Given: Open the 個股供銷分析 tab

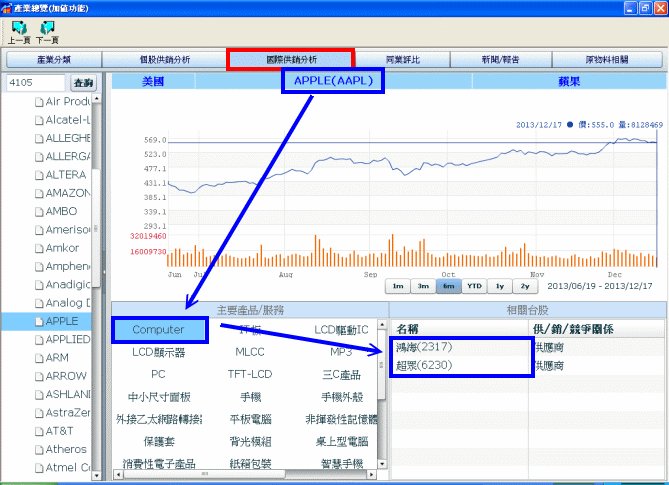Looking at the screenshot, I should click(165, 60).
